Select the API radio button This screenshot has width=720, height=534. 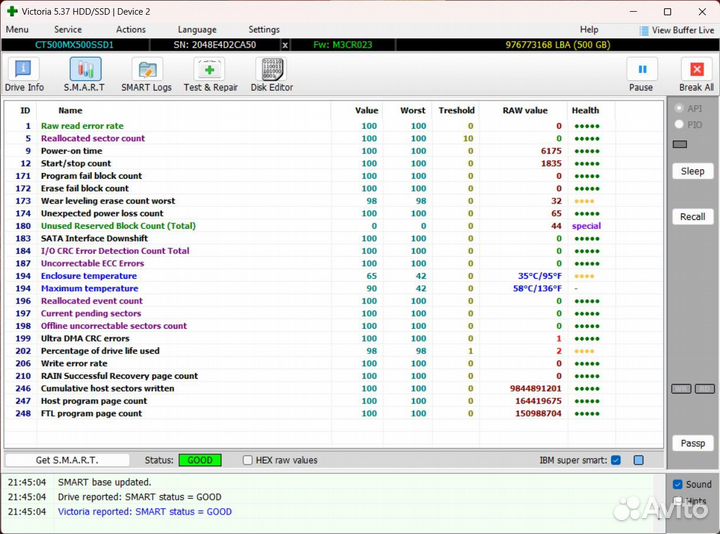tap(680, 108)
